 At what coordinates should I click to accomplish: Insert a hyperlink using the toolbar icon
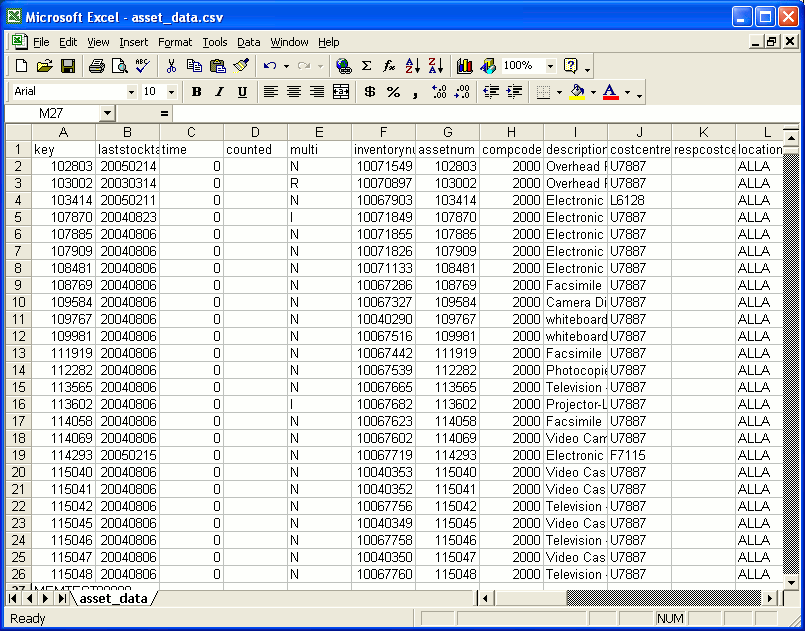[x=345, y=66]
